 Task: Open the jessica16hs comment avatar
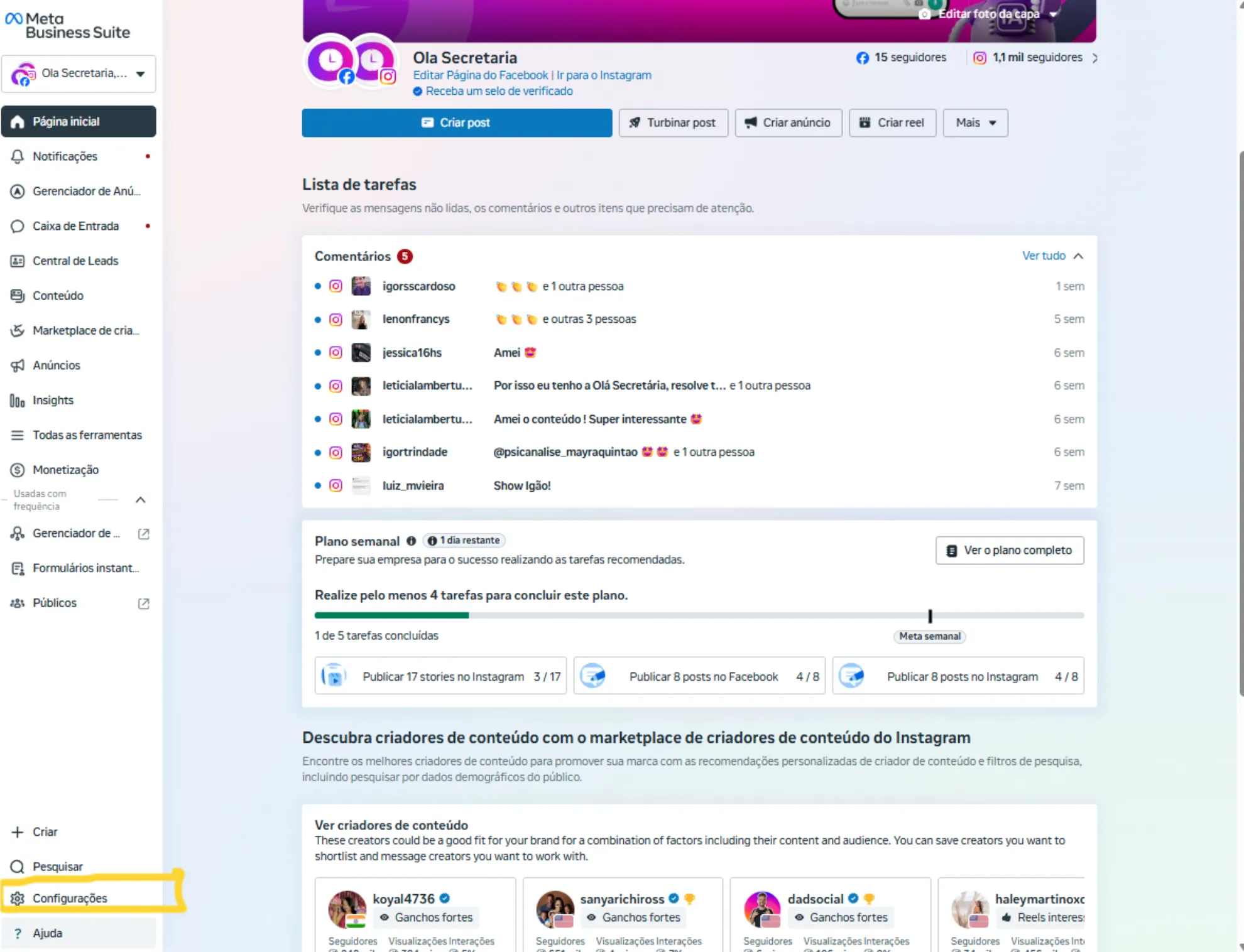pyautogui.click(x=361, y=353)
